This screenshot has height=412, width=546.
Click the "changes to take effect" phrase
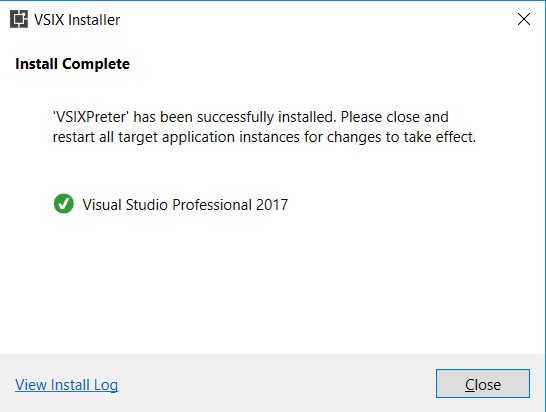(x=401, y=137)
